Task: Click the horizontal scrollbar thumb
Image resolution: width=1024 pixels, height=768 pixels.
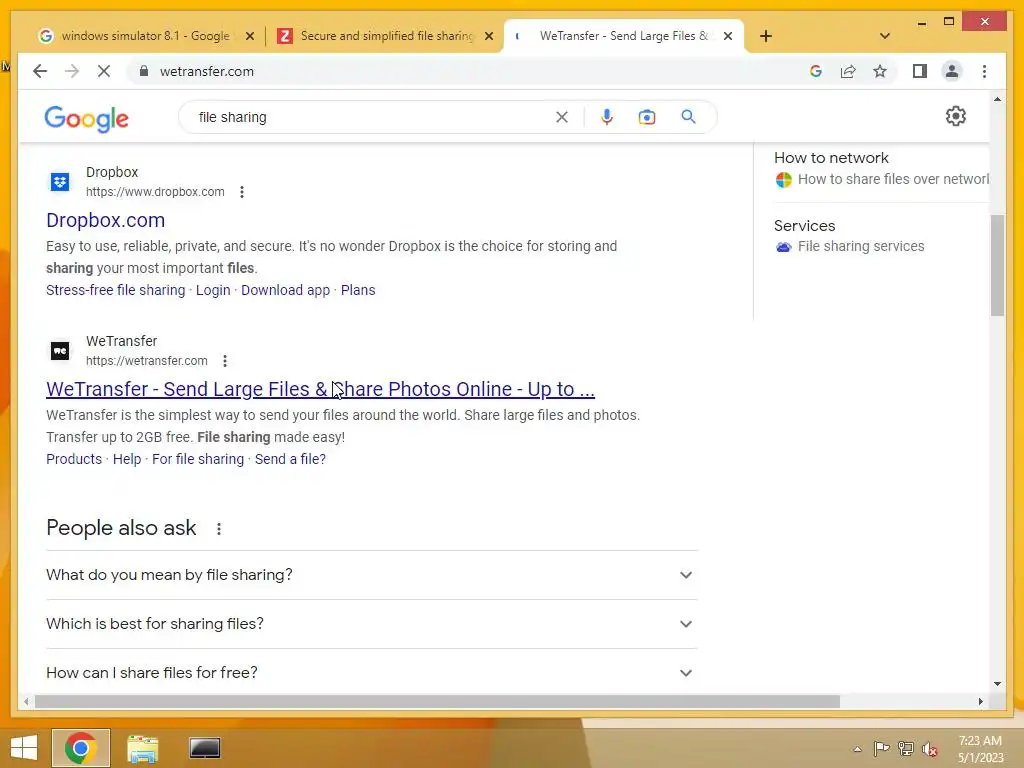Action: click(x=436, y=701)
